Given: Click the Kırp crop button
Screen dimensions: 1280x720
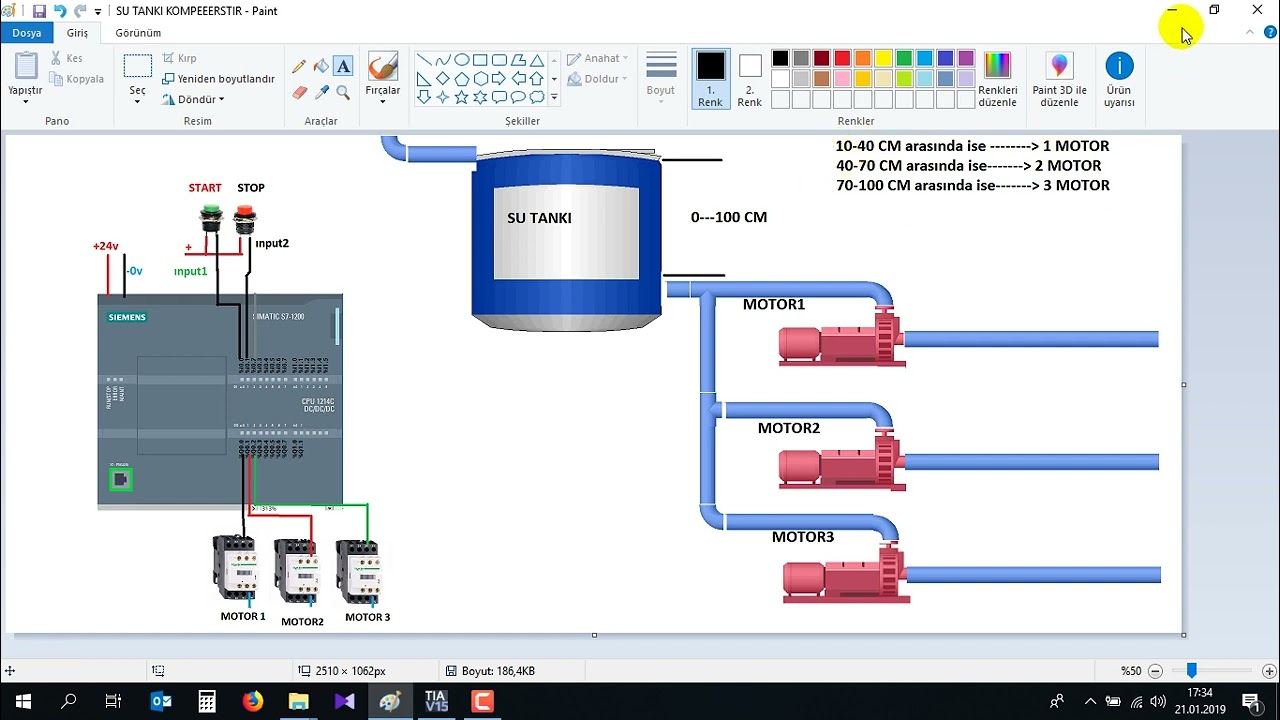Looking at the screenshot, I should 179,59.
